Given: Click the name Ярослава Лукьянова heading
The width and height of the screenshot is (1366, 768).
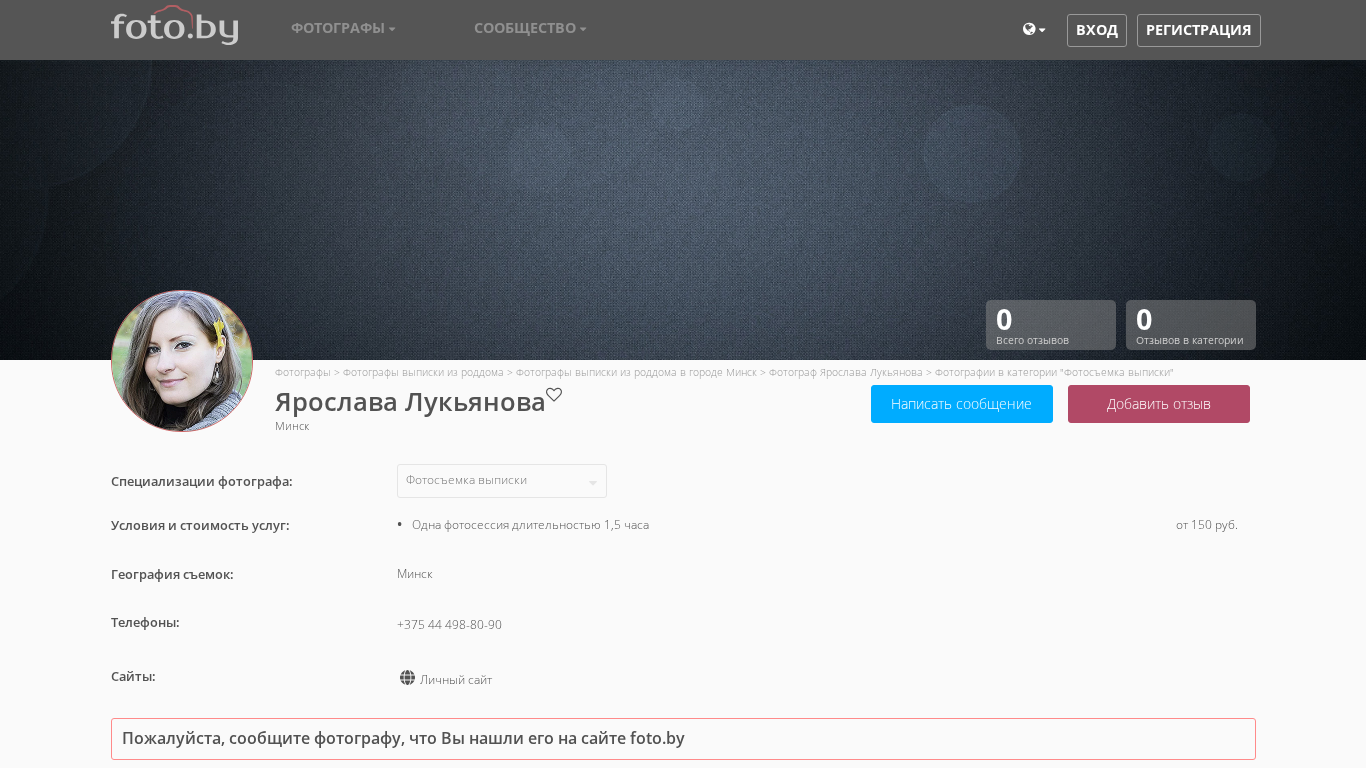Looking at the screenshot, I should click(x=410, y=402).
